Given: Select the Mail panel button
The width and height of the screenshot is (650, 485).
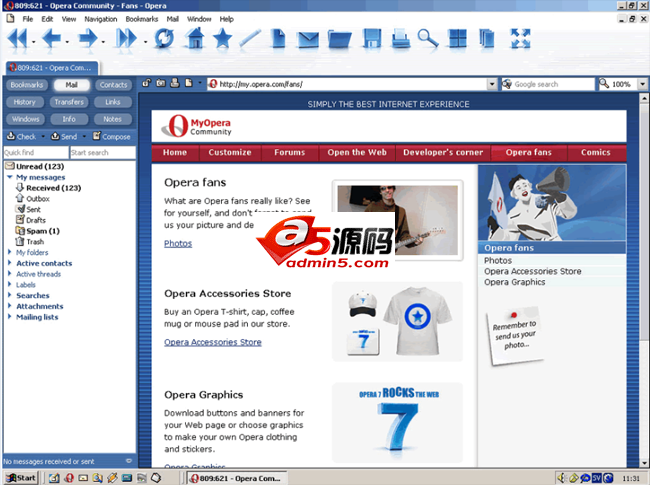Looking at the screenshot, I should click(x=71, y=85).
